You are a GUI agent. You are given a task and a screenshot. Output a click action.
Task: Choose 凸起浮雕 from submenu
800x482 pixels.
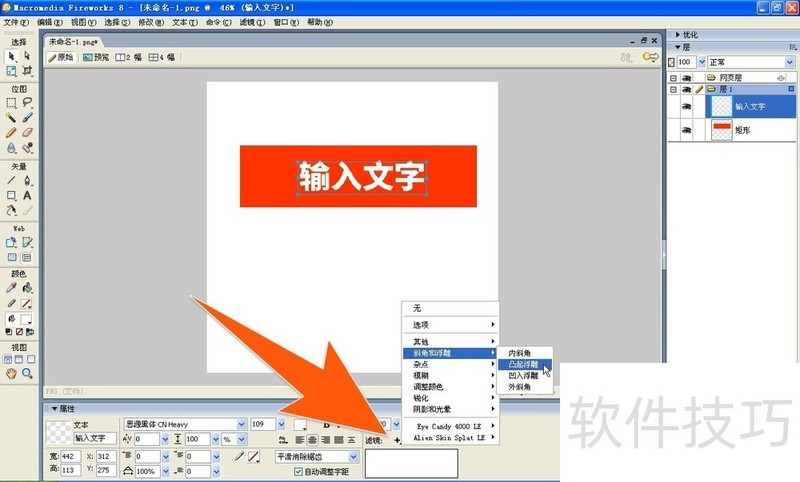525,364
